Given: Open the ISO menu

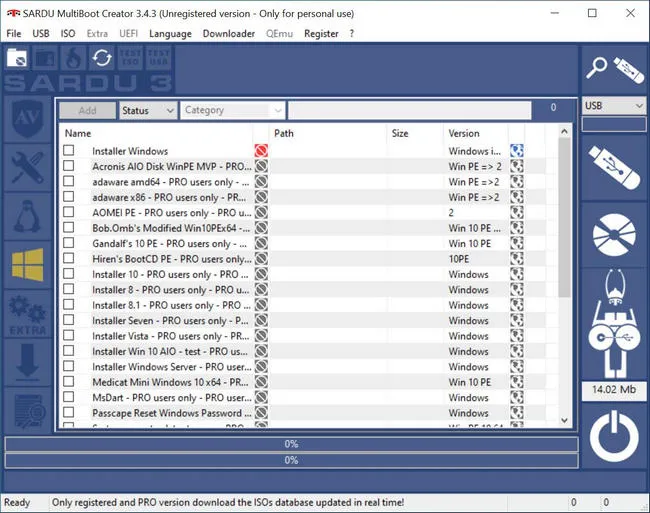Looking at the screenshot, I should click(68, 34).
